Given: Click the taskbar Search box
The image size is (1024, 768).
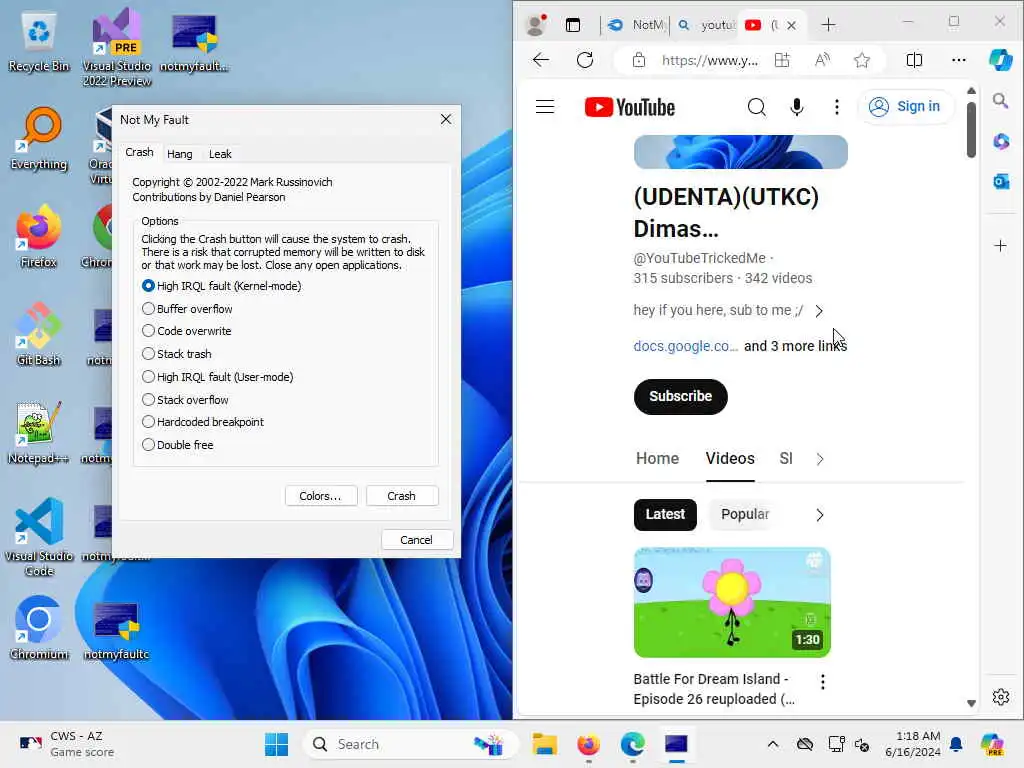Looking at the screenshot, I should pyautogui.click(x=410, y=744).
